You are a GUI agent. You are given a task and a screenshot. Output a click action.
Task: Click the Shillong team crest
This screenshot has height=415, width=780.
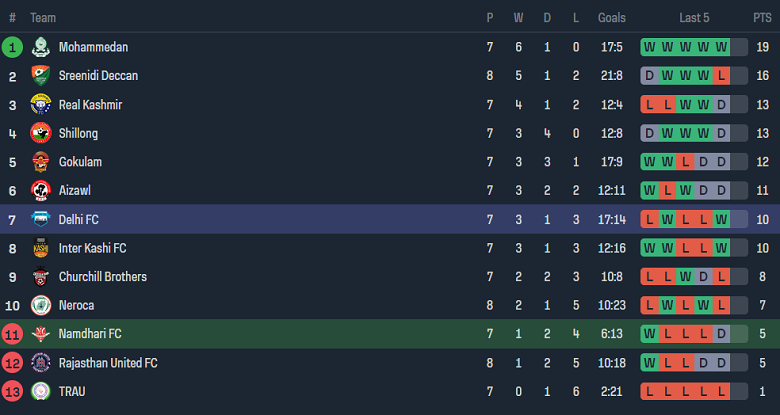pos(41,133)
